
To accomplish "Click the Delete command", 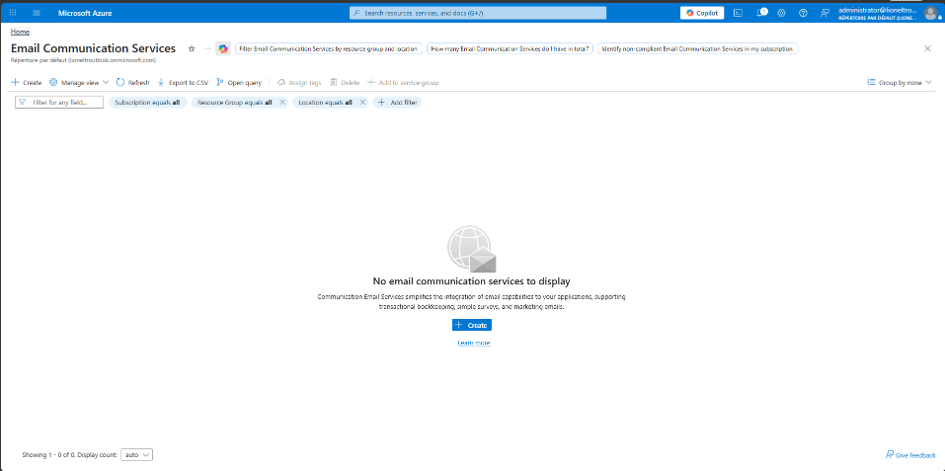I will (x=345, y=83).
